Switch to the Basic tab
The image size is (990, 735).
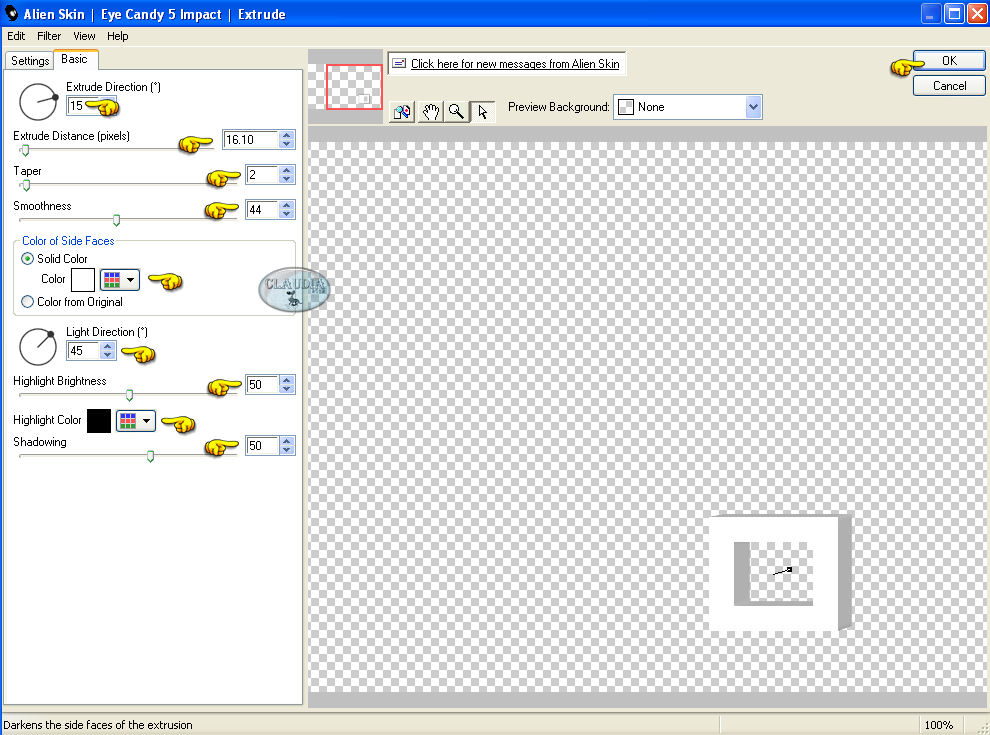[75, 59]
